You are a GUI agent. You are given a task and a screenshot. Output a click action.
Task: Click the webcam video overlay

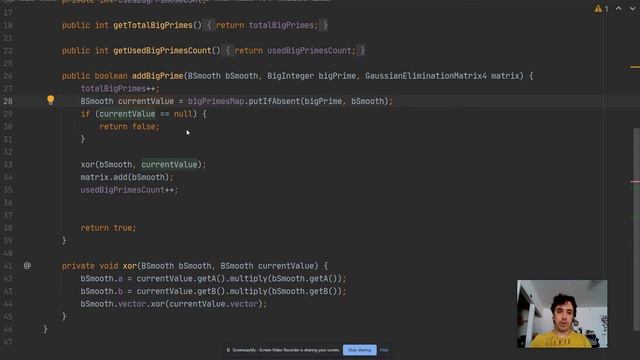[x=562, y=314]
